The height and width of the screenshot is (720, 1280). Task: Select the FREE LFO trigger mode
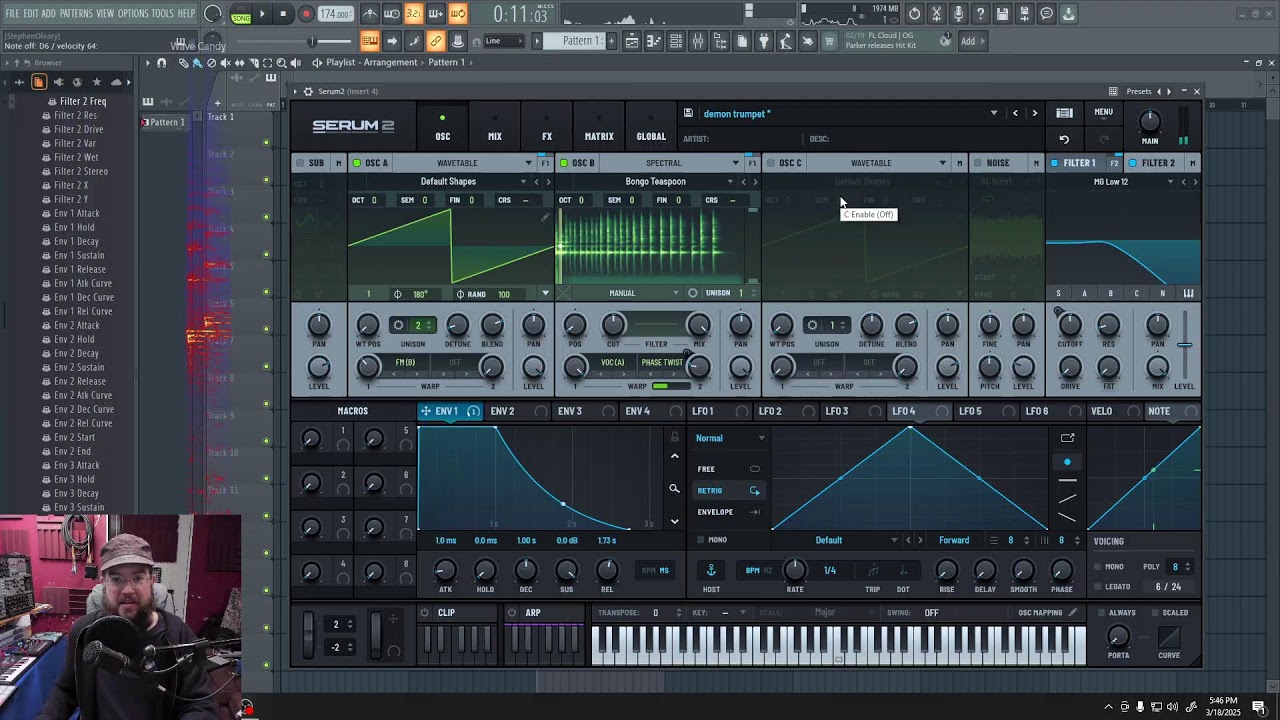click(x=728, y=469)
